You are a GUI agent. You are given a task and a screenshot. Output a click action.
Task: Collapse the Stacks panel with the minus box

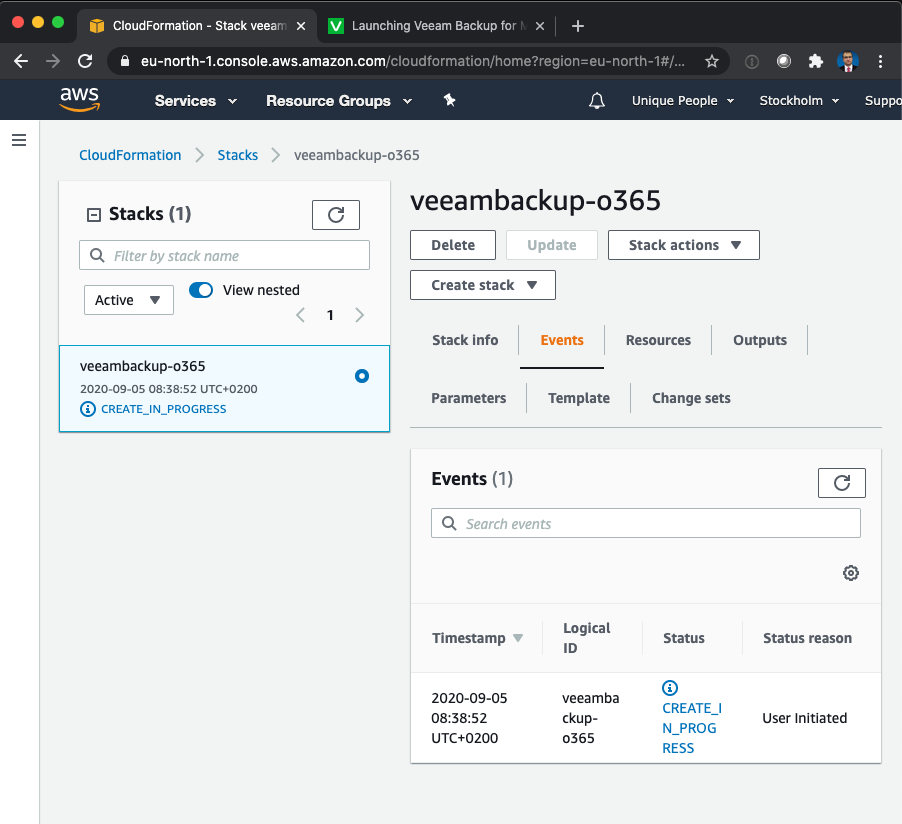94,215
